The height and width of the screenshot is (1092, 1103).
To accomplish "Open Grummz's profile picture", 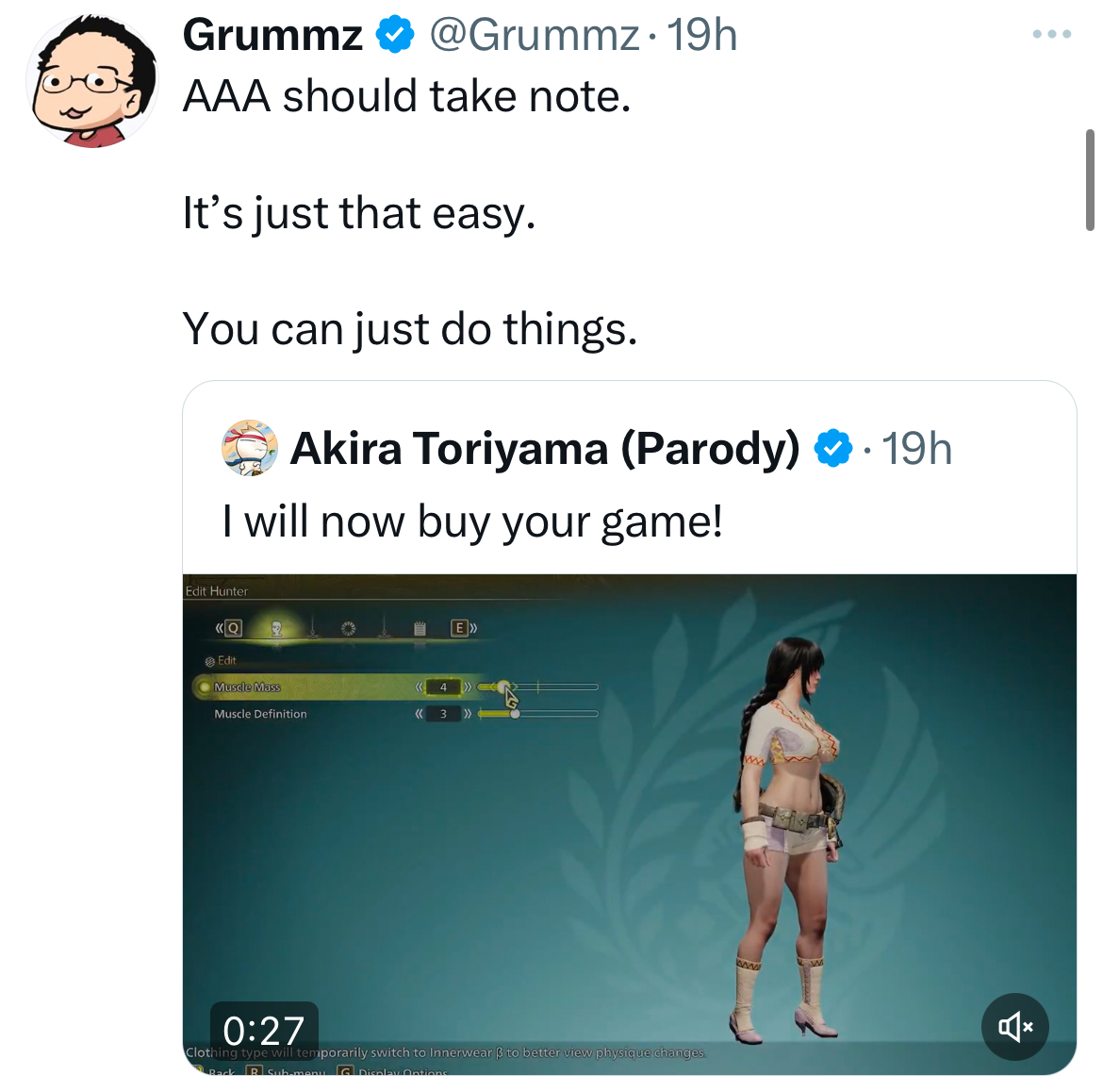I will click(x=92, y=81).
